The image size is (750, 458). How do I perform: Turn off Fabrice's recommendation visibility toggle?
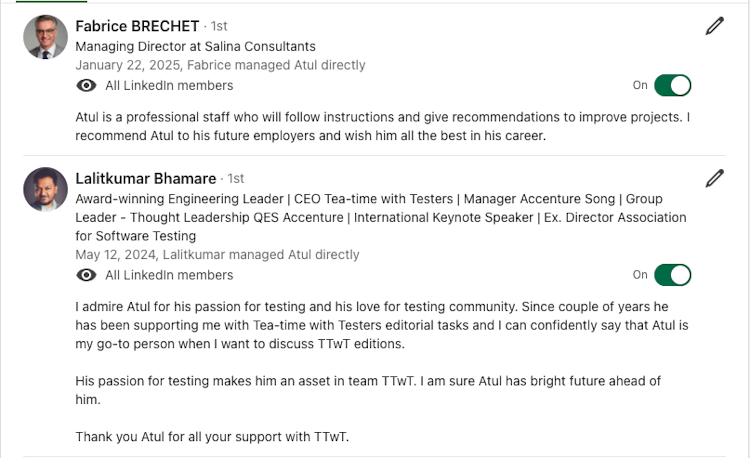point(673,86)
